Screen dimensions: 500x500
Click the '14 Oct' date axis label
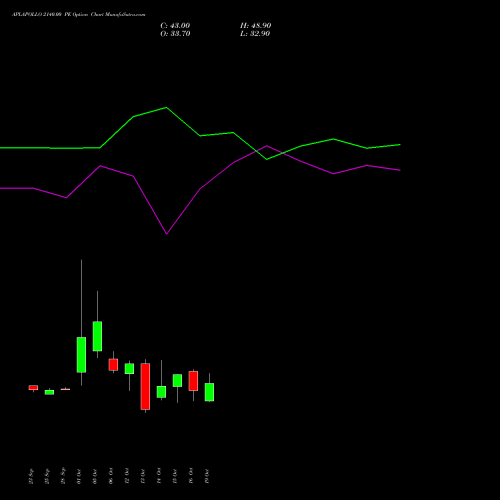click(x=159, y=476)
